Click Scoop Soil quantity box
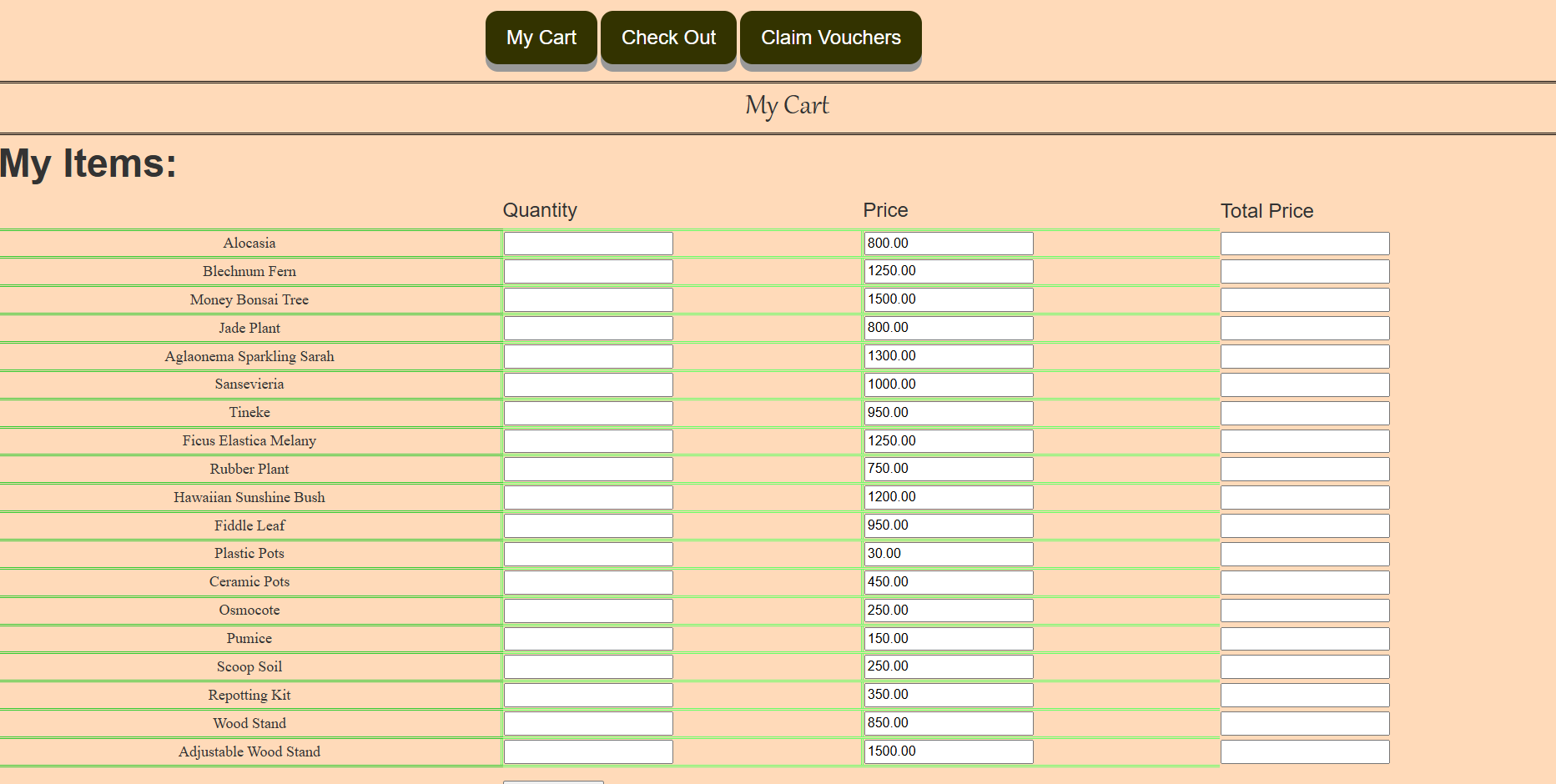Image resolution: width=1556 pixels, height=784 pixels. pyautogui.click(x=588, y=666)
